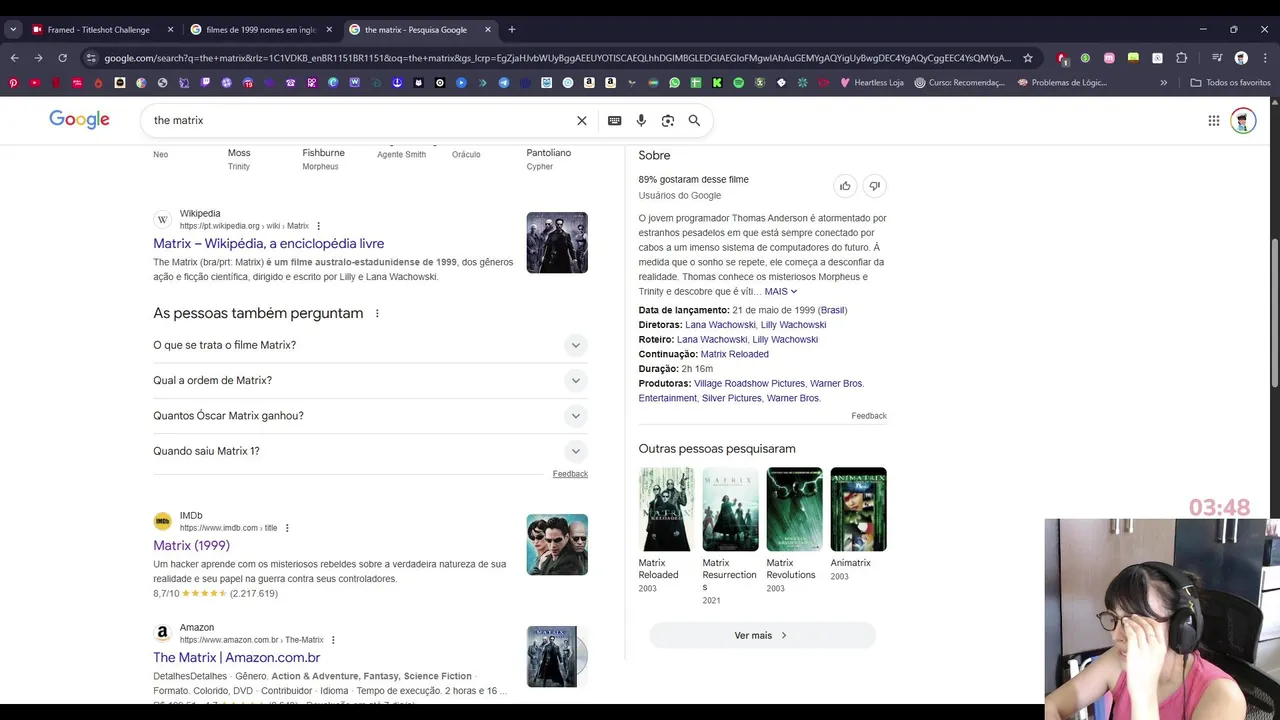Open the Wikipedia result thumbnail image
The image size is (1280, 720).
(557, 242)
